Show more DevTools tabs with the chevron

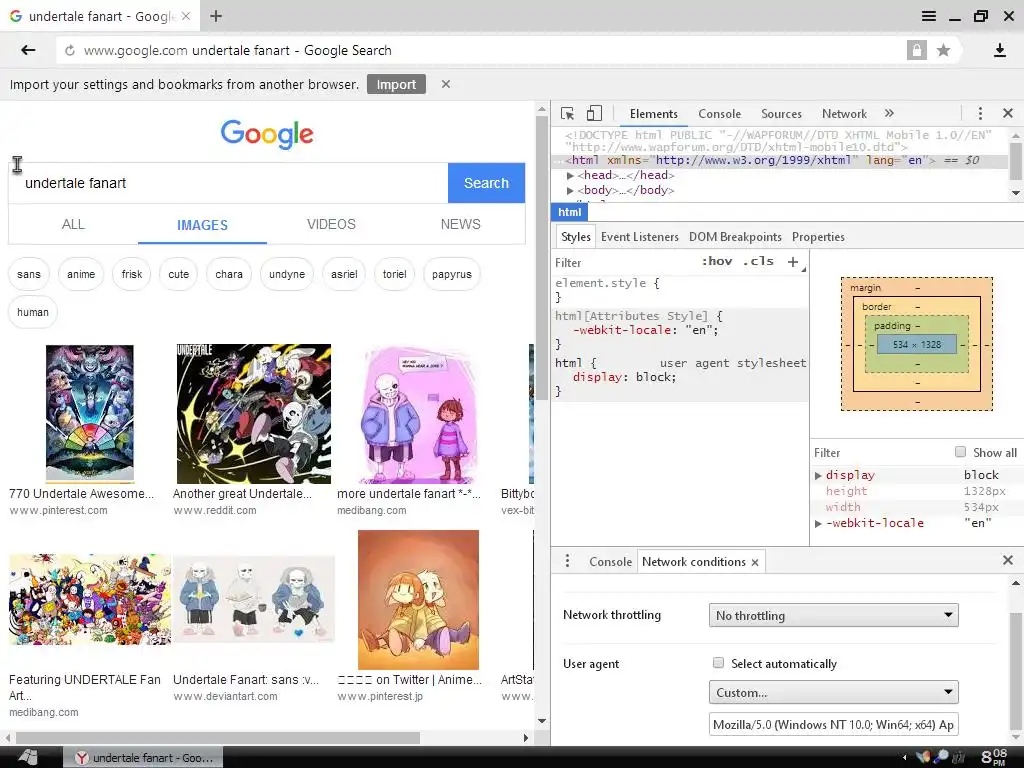[889, 114]
